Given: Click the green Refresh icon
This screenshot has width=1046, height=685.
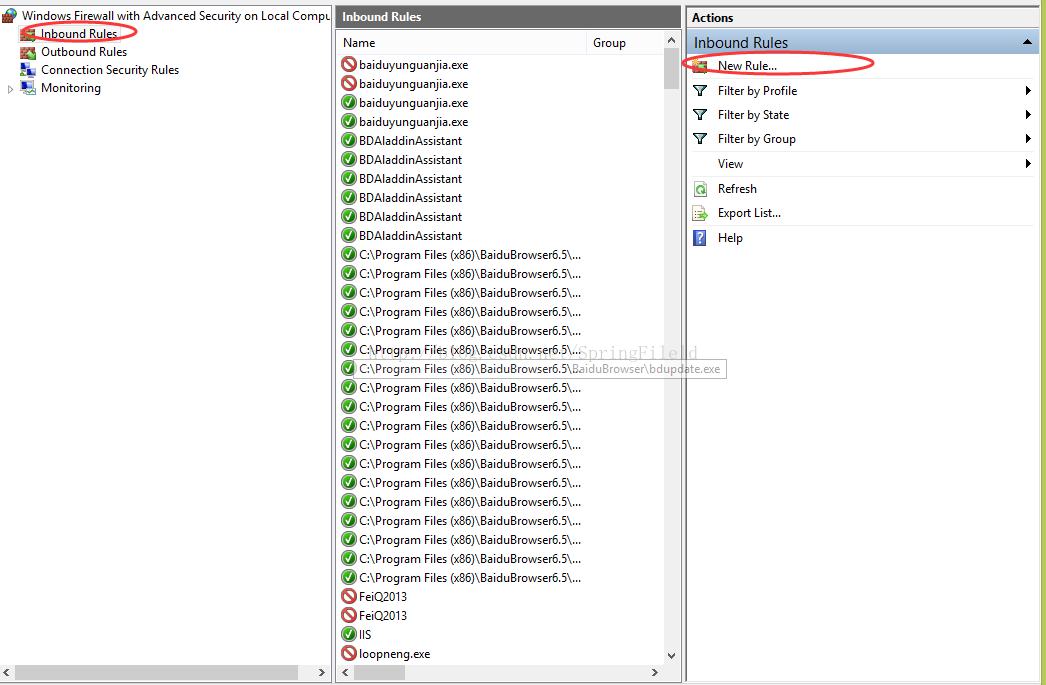Looking at the screenshot, I should click(700, 189).
